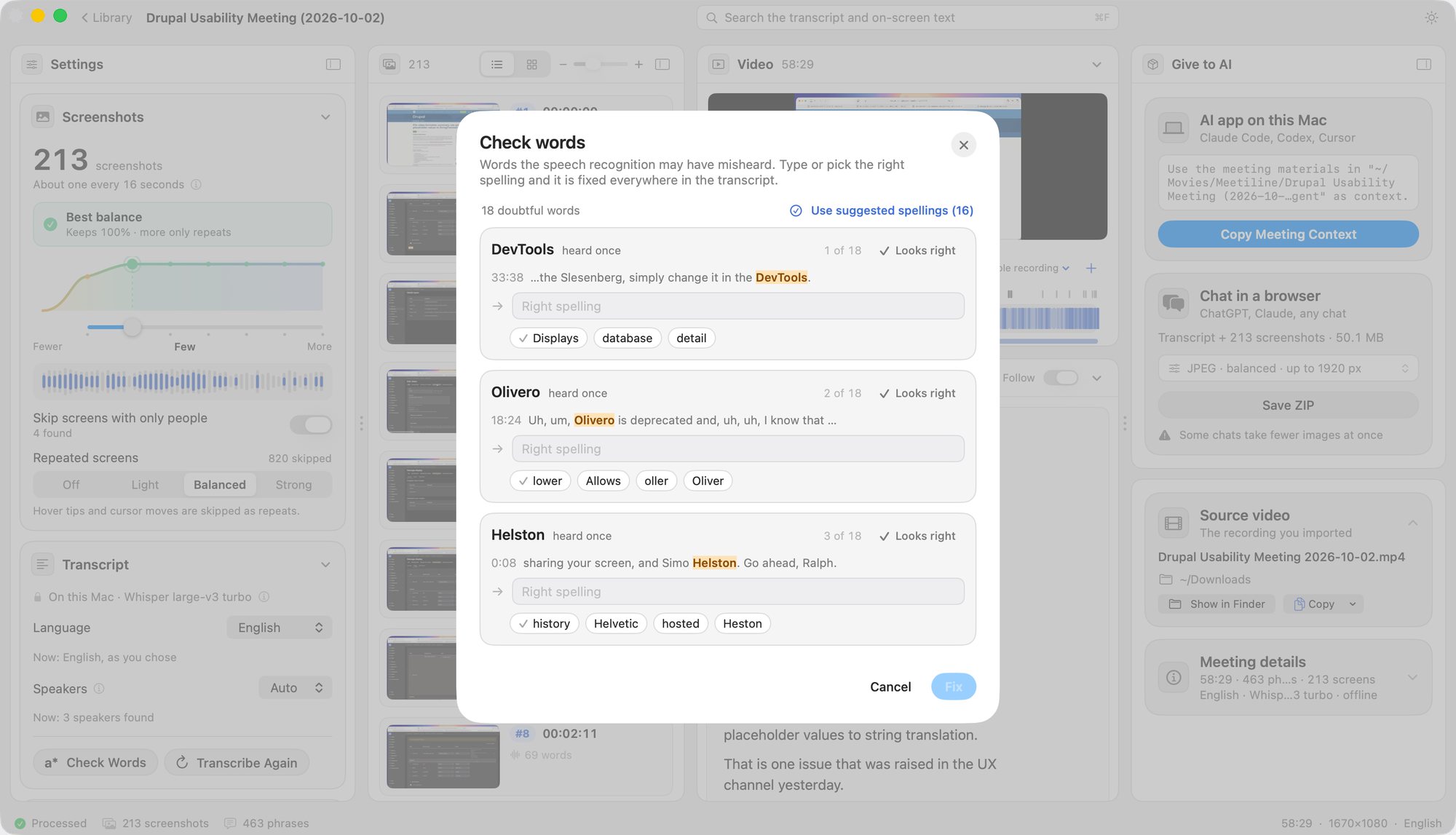The height and width of the screenshot is (835, 1456).
Task: Open the Language dropdown
Action: tap(280, 628)
